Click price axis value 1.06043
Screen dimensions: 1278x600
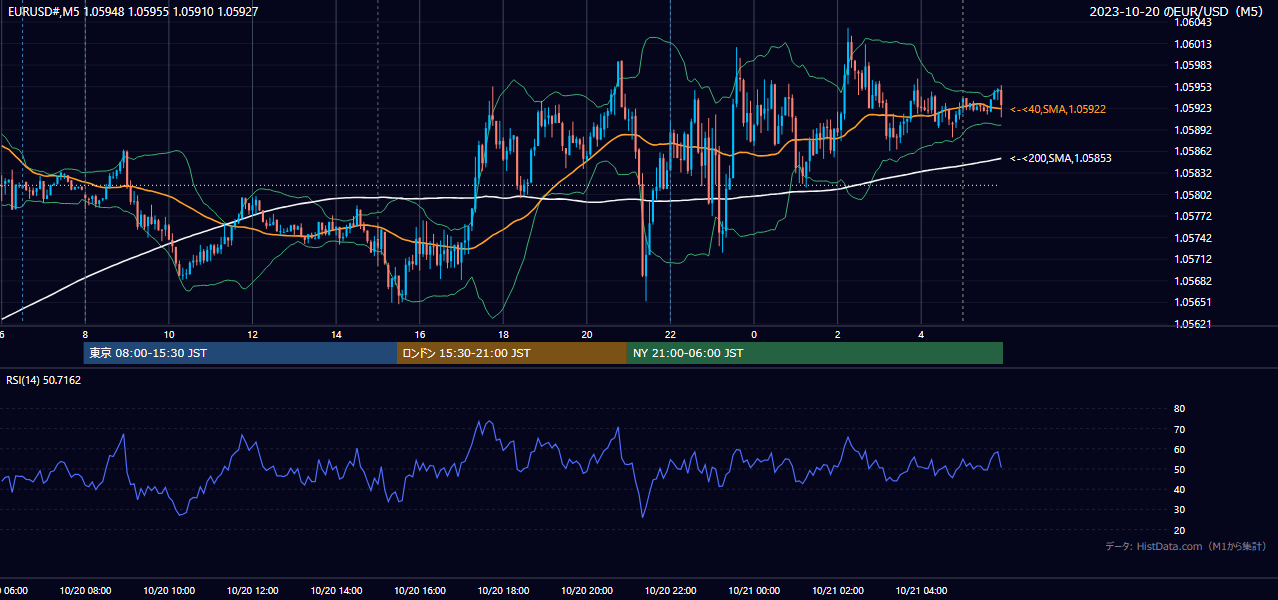click(x=1192, y=22)
